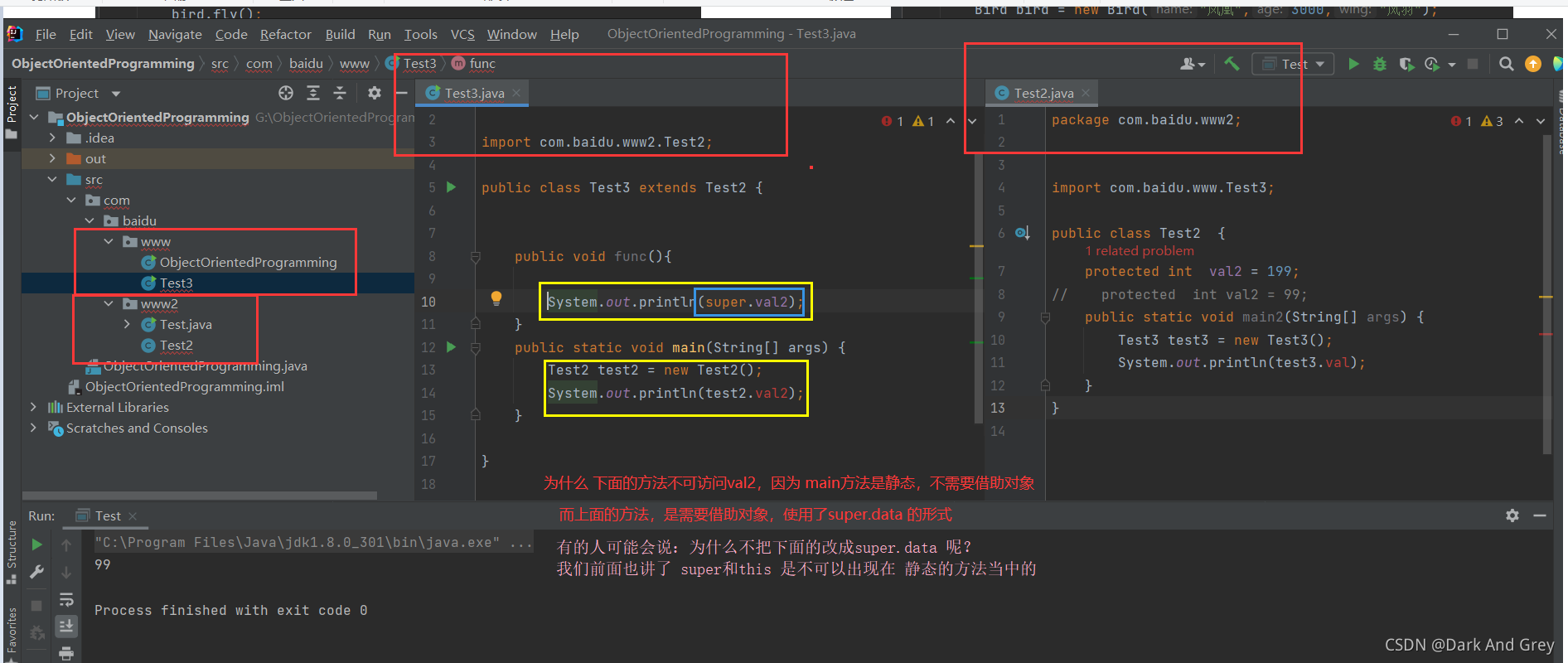Click the func breadcrumb
Viewport: 1568px width, 663px height.
474,64
